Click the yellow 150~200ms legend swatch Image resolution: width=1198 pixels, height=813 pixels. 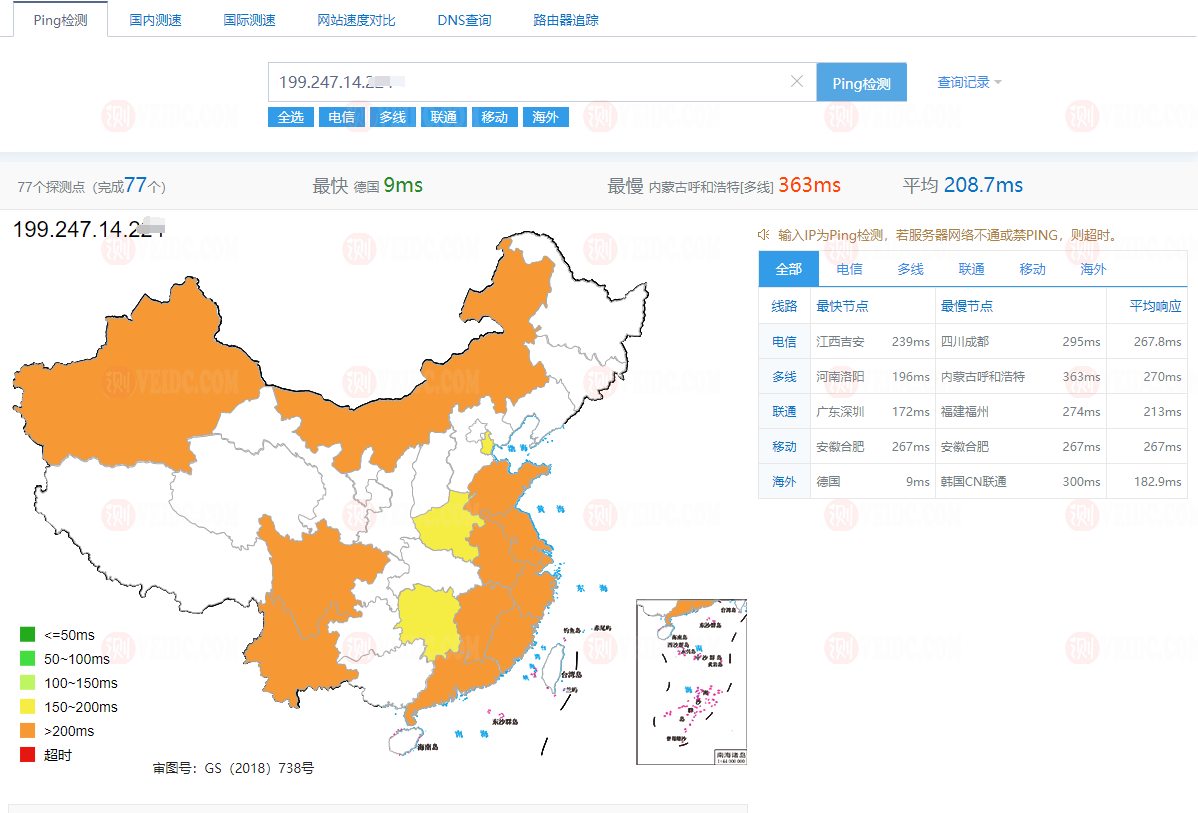[25, 706]
